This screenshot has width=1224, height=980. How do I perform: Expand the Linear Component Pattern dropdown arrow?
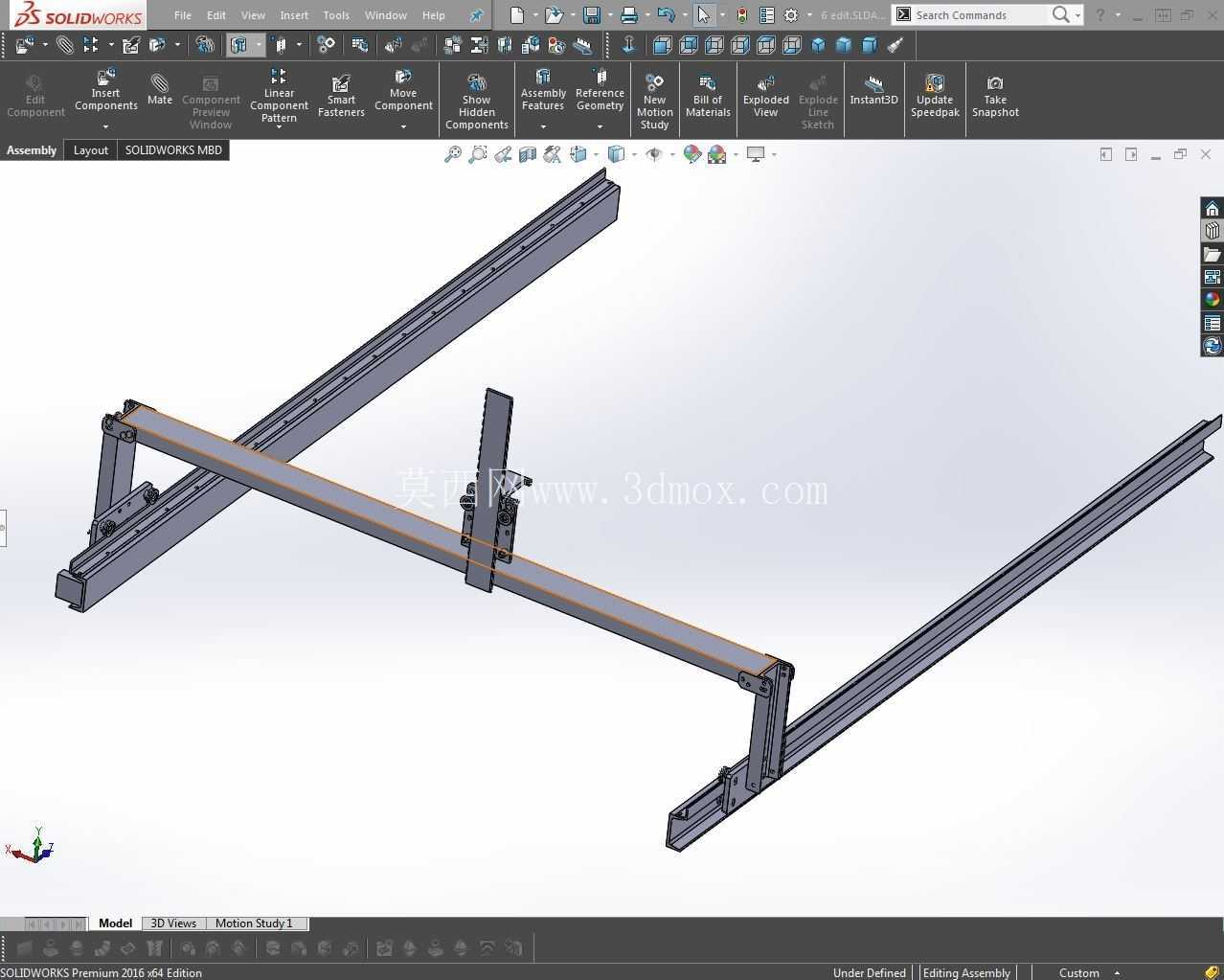(279, 127)
